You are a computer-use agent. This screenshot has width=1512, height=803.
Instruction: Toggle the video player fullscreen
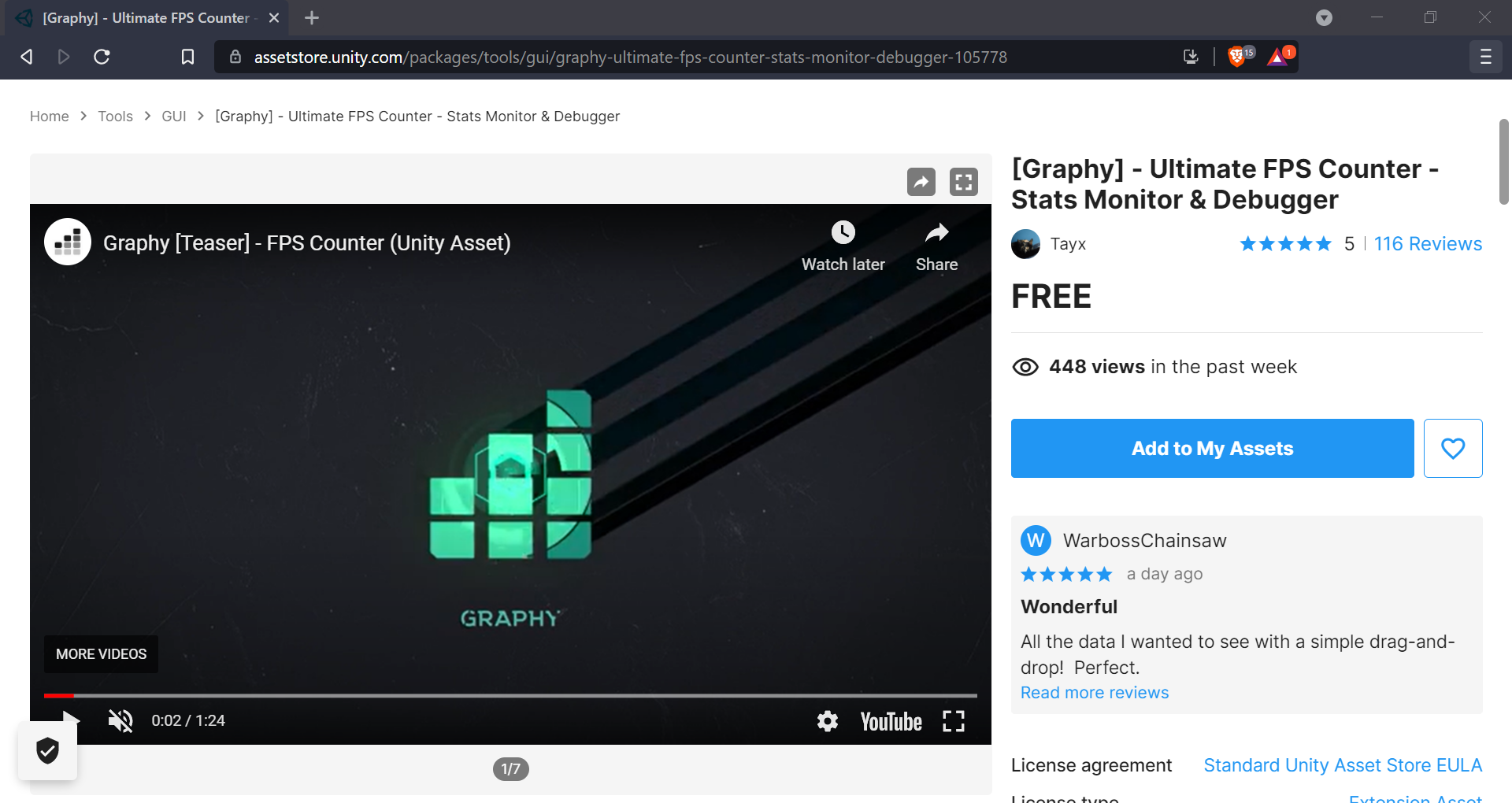(x=954, y=721)
